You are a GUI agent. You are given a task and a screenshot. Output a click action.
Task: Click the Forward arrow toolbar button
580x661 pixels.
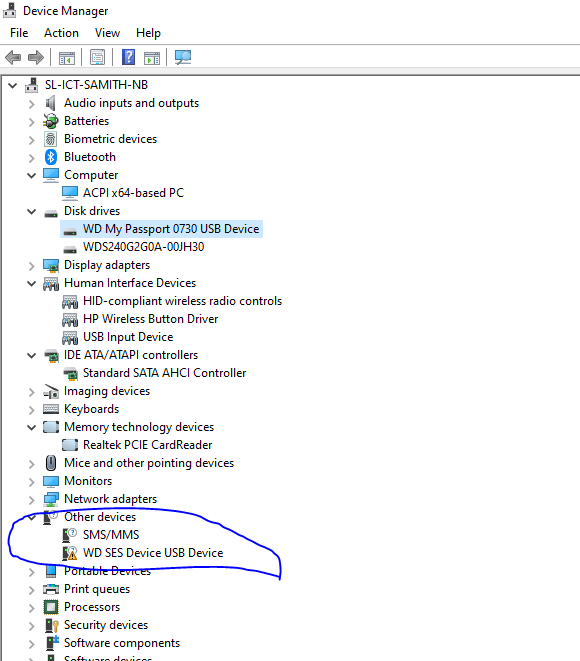point(36,57)
